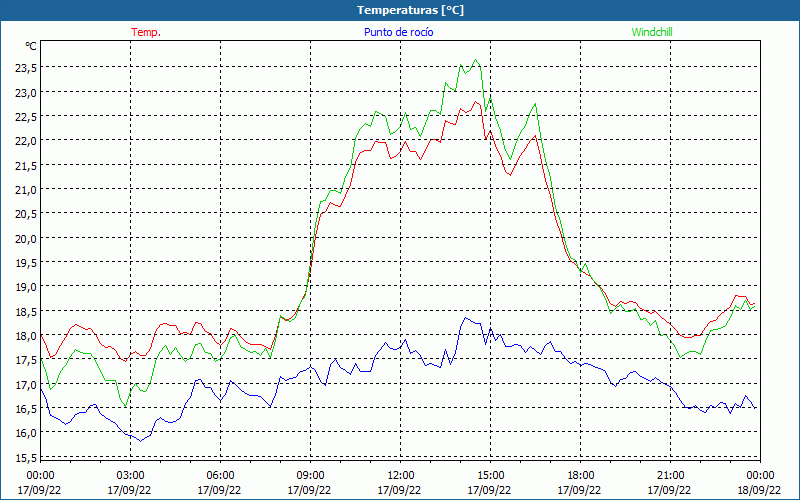800x500 pixels.
Task: Click the 03:00 time axis label
Action: click(130, 476)
